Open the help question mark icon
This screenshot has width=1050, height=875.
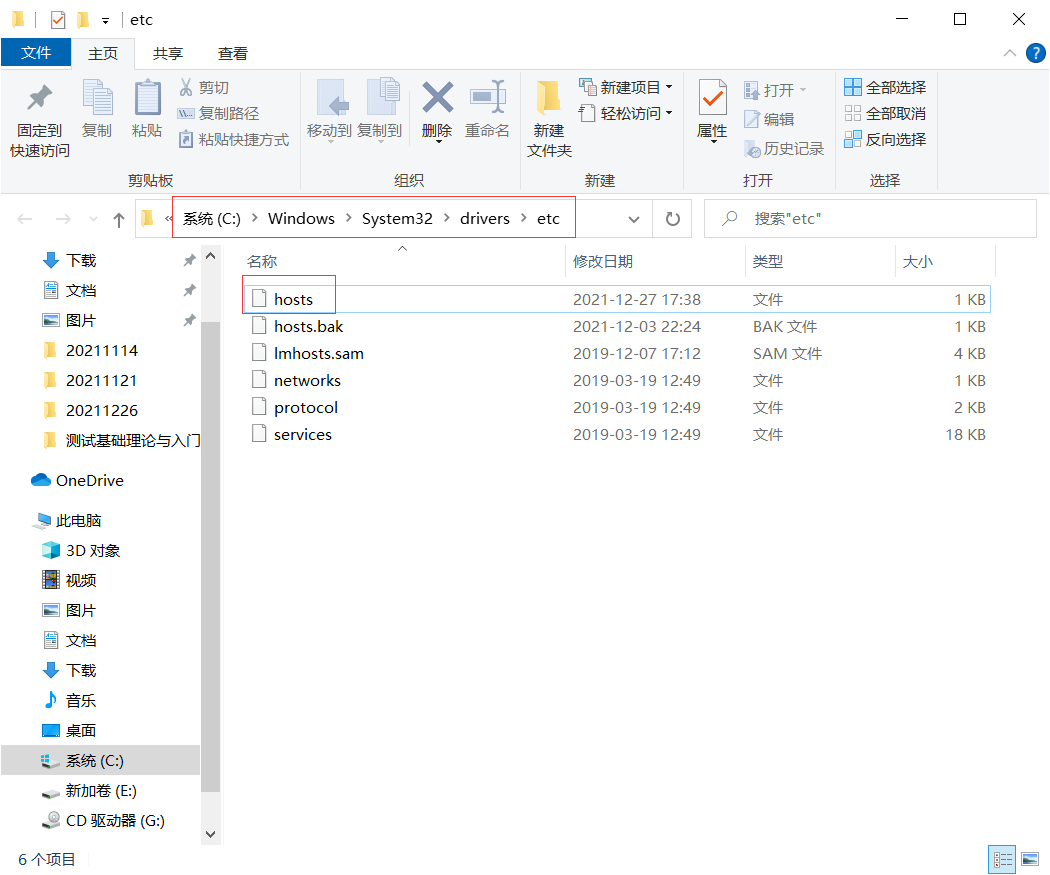1036,53
